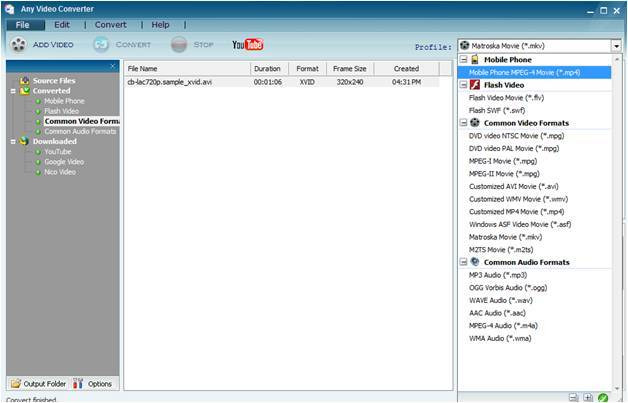Collapse the Common Audio Formats profile group

pos(463,262)
